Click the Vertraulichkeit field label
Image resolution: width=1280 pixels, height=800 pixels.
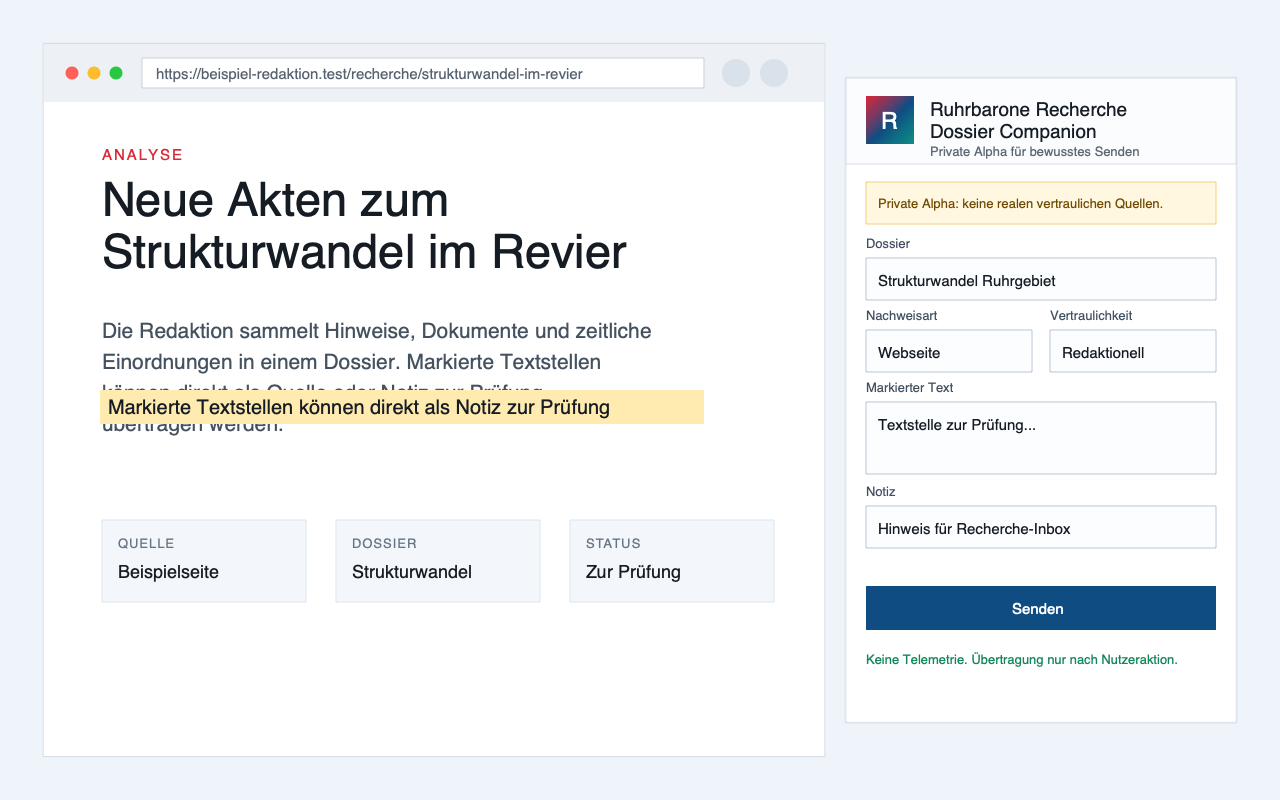click(1091, 316)
